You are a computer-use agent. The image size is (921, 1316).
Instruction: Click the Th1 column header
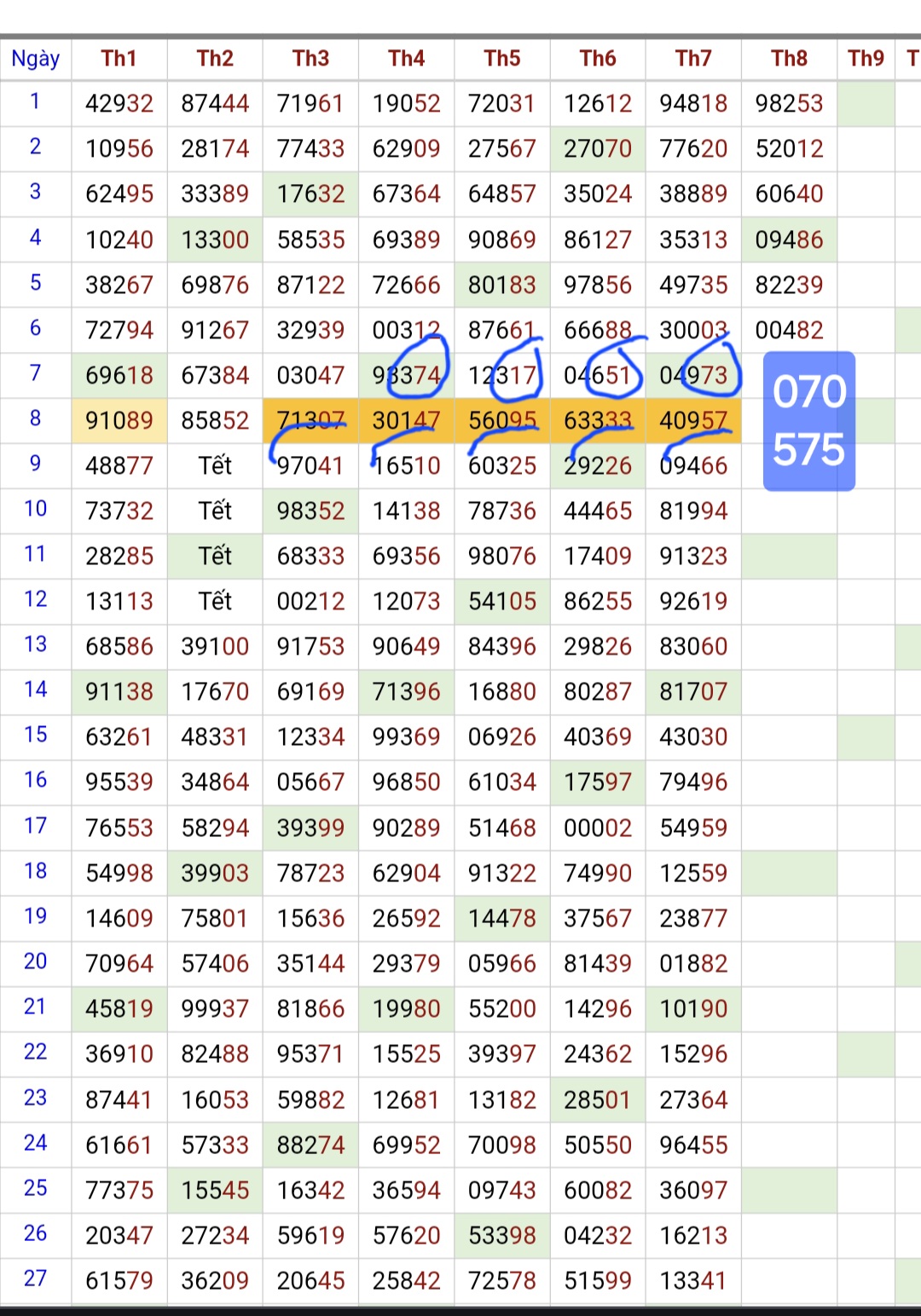[x=119, y=58]
